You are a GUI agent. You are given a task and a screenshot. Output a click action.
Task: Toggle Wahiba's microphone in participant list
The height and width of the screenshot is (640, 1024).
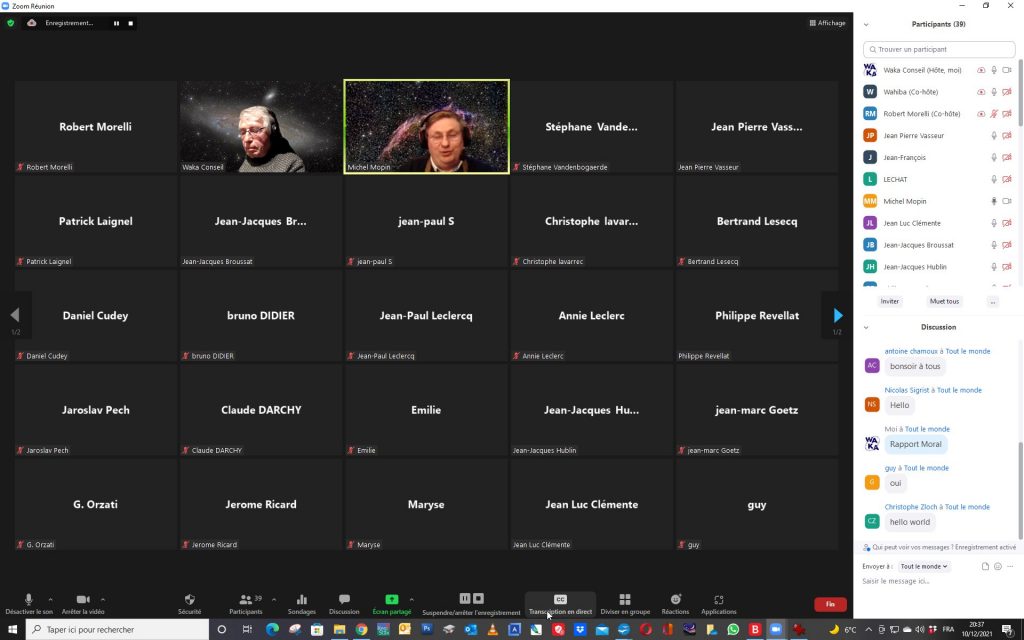994,92
